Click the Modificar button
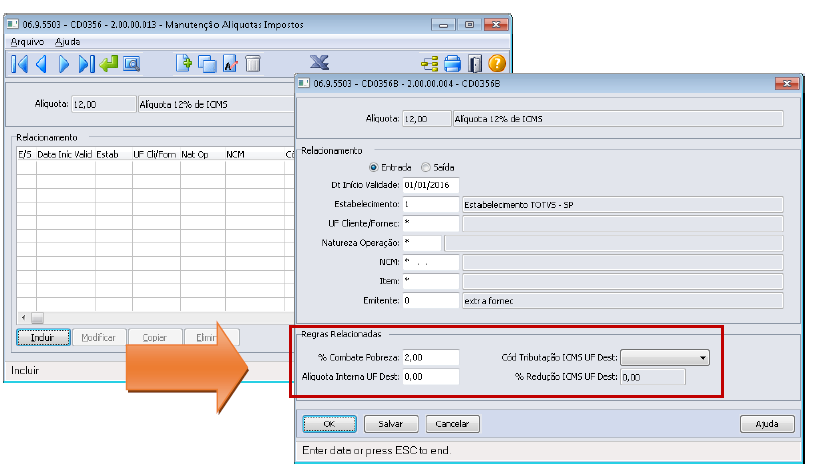816x474 pixels. coord(98,337)
